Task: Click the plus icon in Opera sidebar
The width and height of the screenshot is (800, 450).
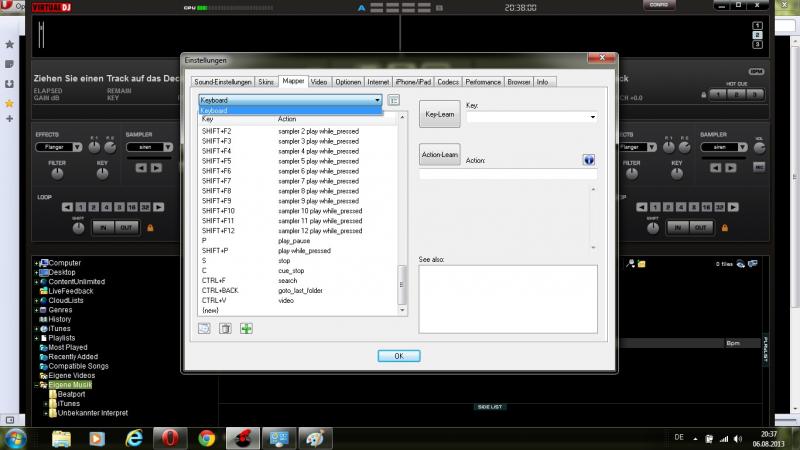Action: point(9,118)
